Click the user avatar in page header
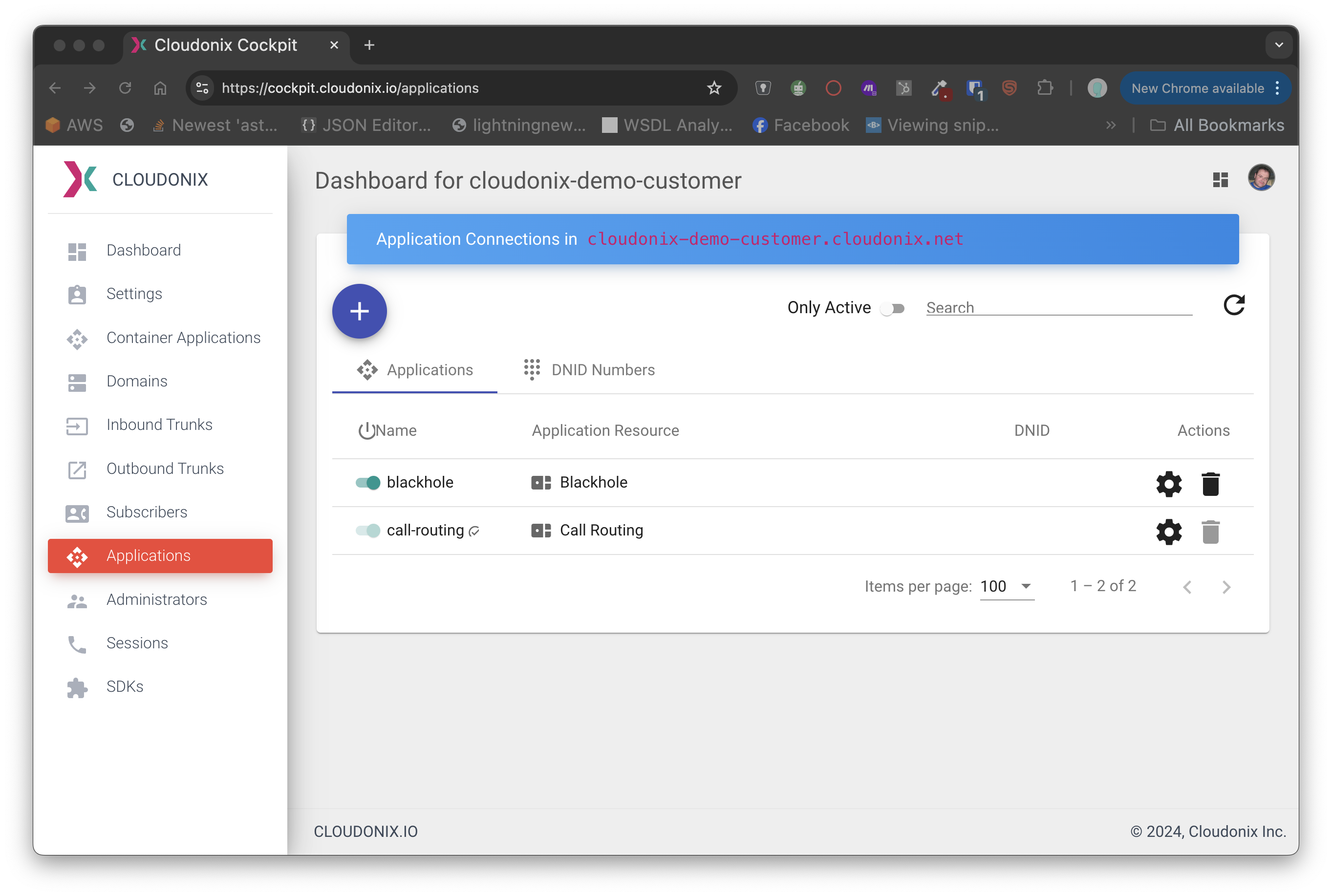Viewport: 1332px width, 896px height. 1261,178
